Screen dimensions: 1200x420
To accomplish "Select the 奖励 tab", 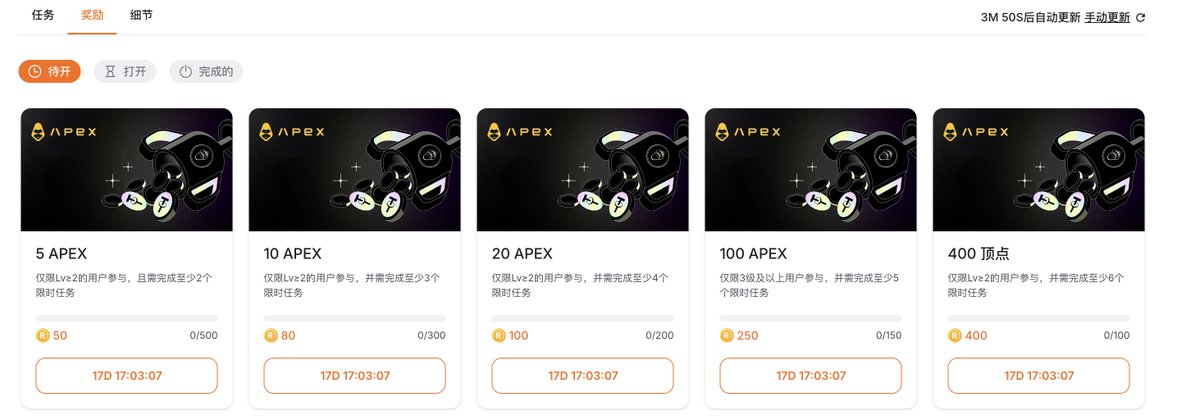I will tap(93, 16).
